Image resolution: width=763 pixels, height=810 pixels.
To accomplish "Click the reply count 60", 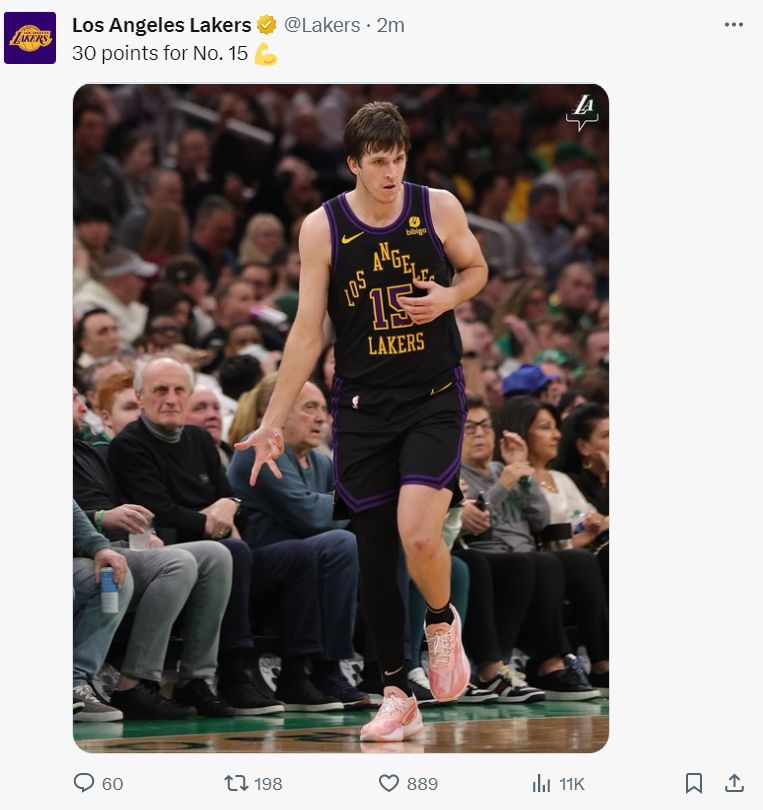I will (x=113, y=784).
